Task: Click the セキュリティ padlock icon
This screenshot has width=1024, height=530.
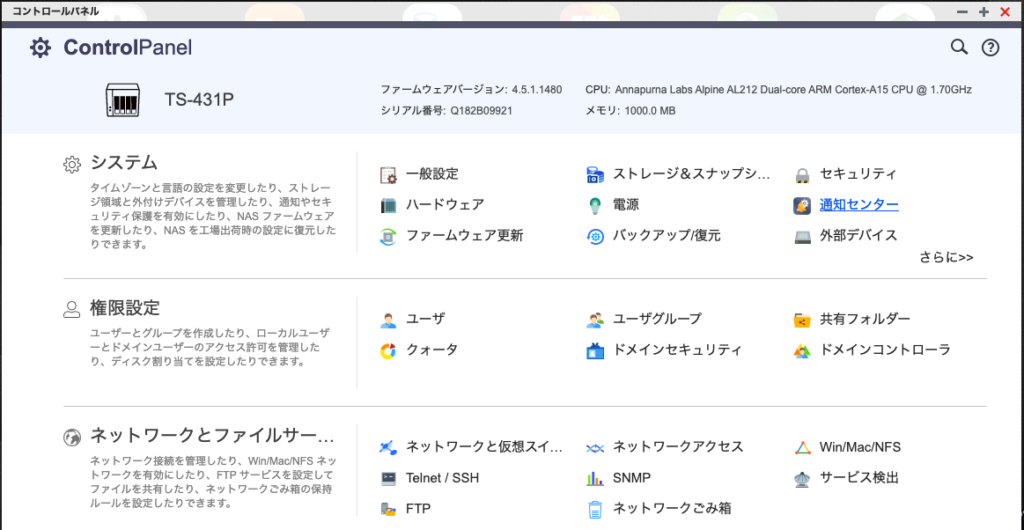Action: tap(802, 175)
